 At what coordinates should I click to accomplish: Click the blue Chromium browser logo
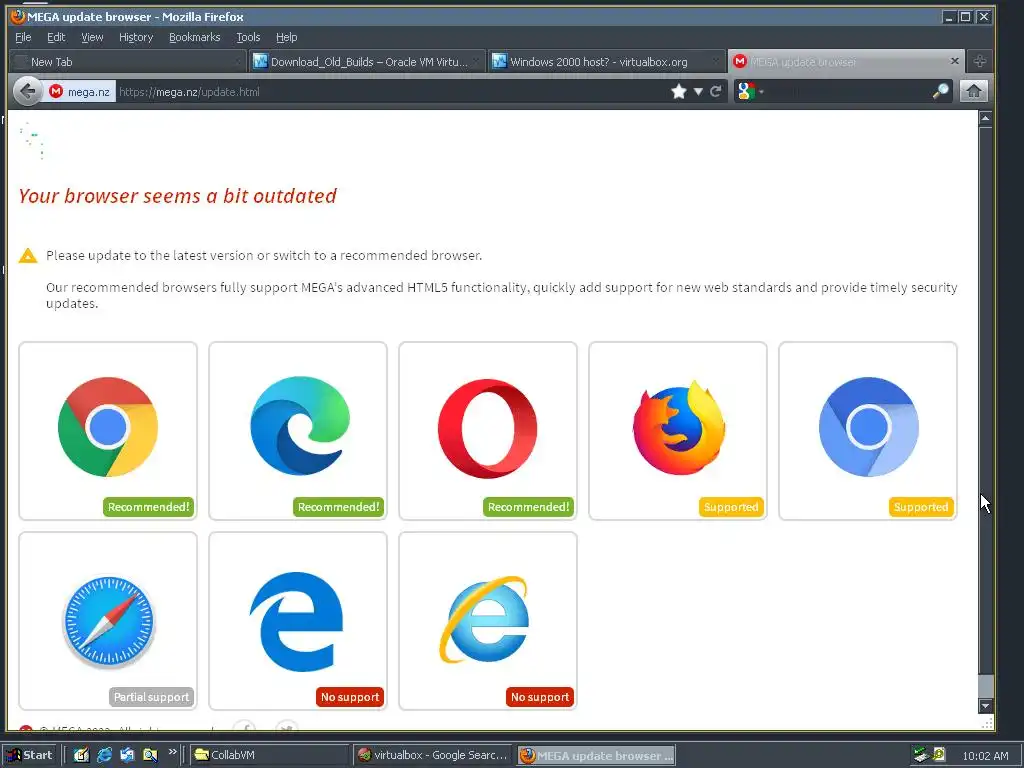(869, 426)
